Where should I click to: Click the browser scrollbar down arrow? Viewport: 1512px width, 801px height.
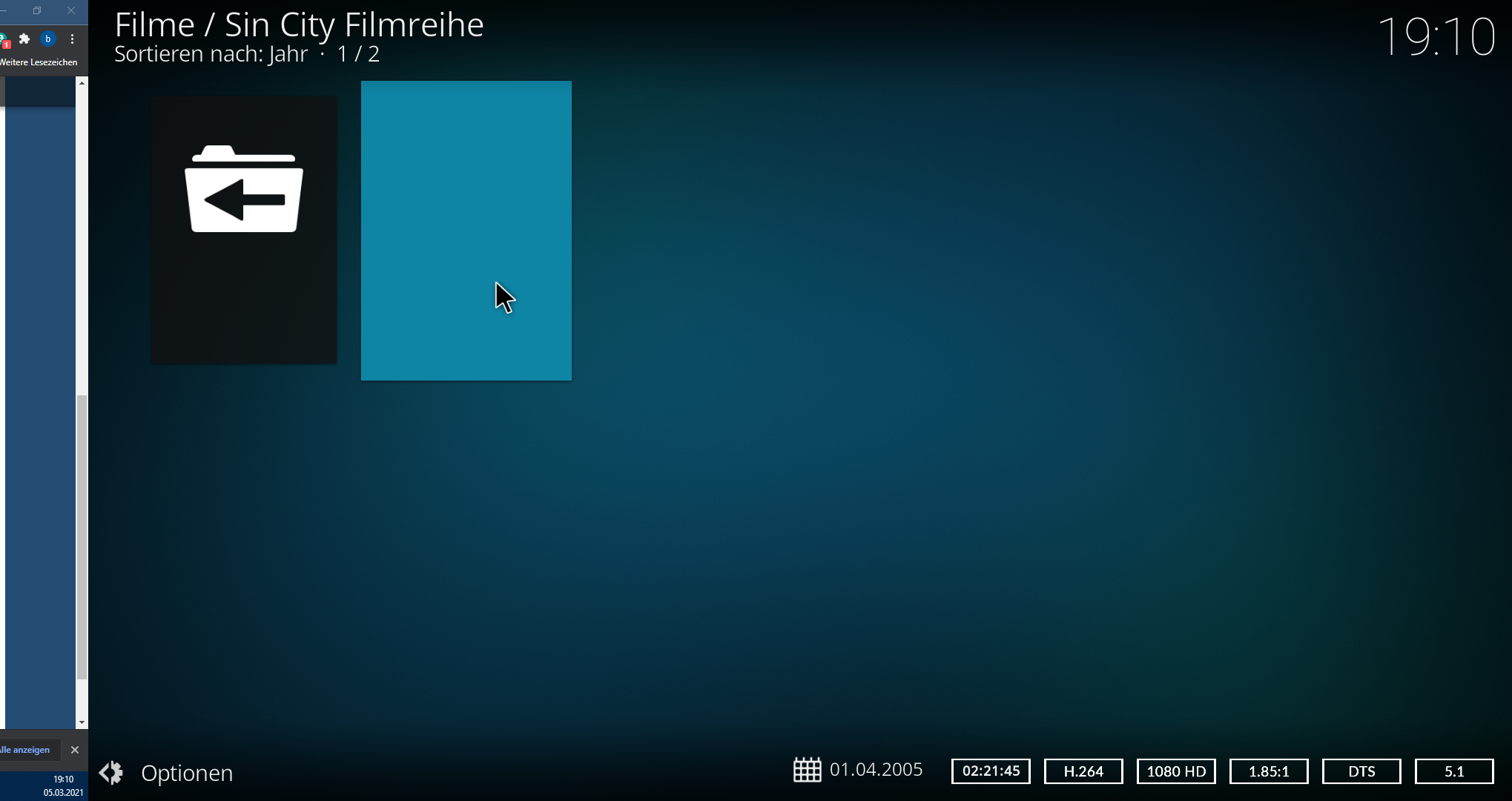click(82, 722)
